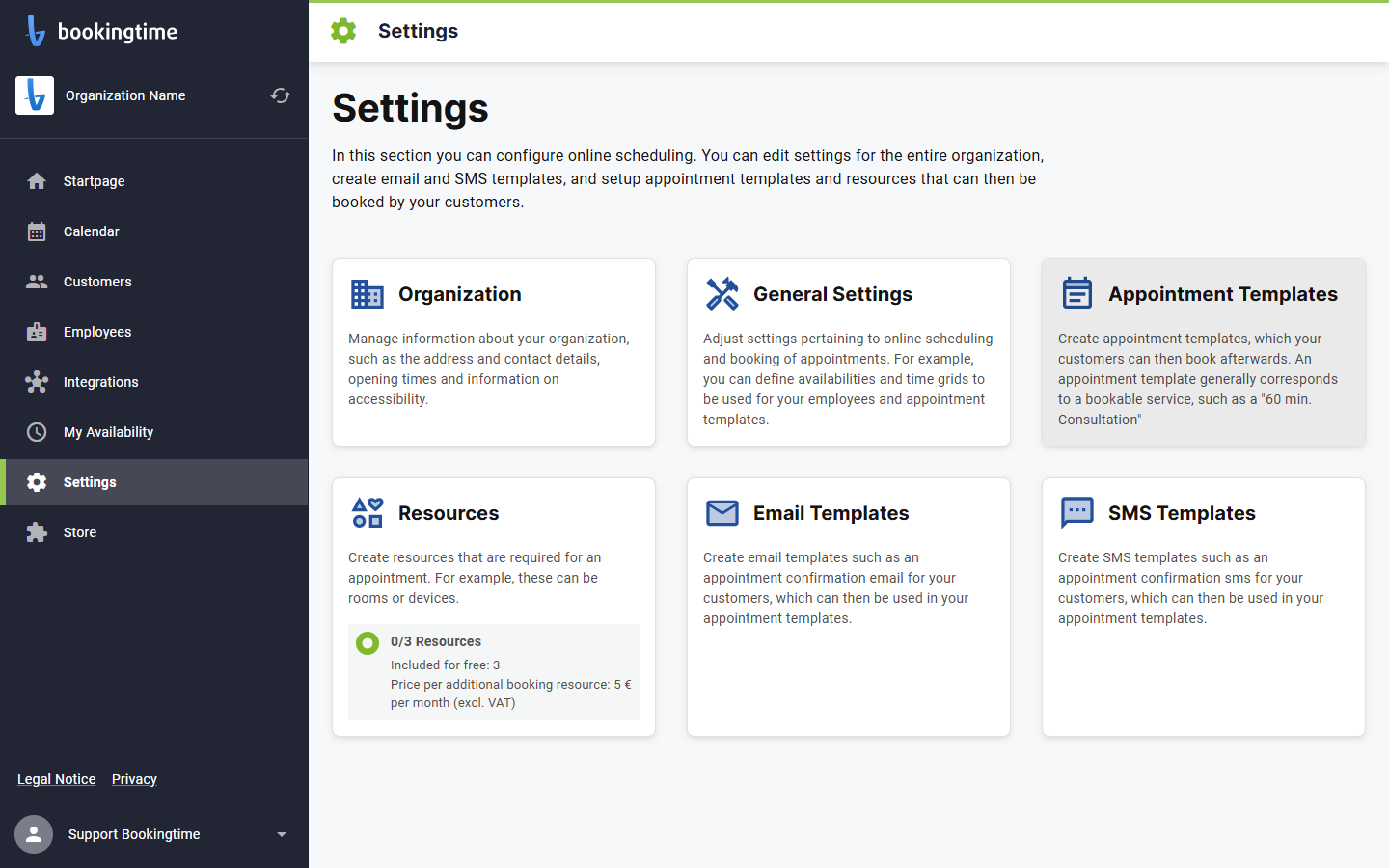Click the Settings breadcrumb title in header

click(419, 31)
